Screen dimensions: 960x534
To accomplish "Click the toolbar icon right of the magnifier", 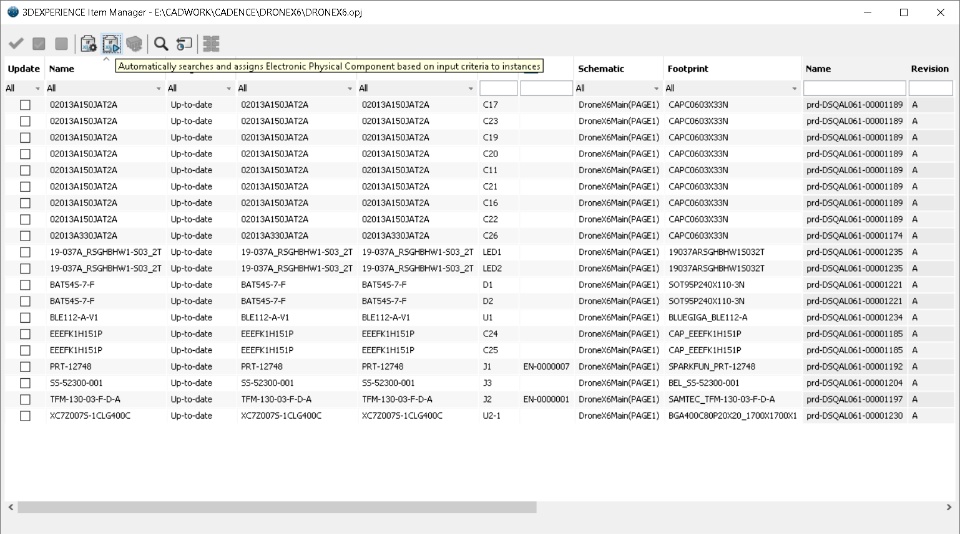I will click(184, 43).
